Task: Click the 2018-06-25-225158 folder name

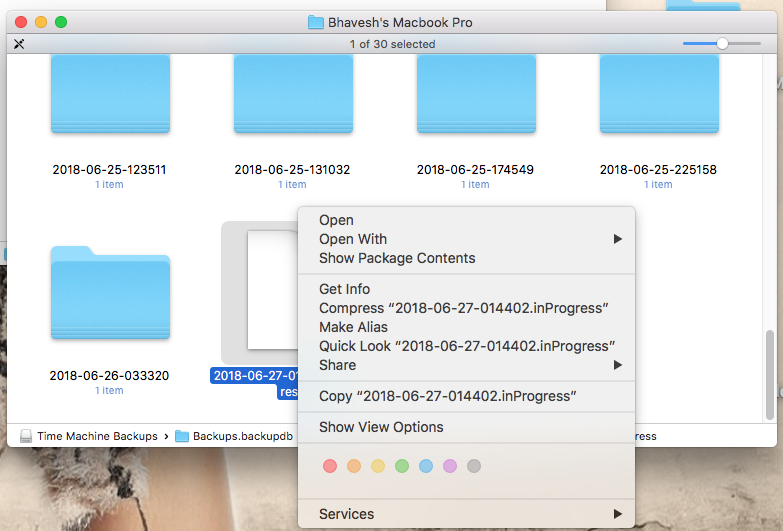Action: coord(658,170)
